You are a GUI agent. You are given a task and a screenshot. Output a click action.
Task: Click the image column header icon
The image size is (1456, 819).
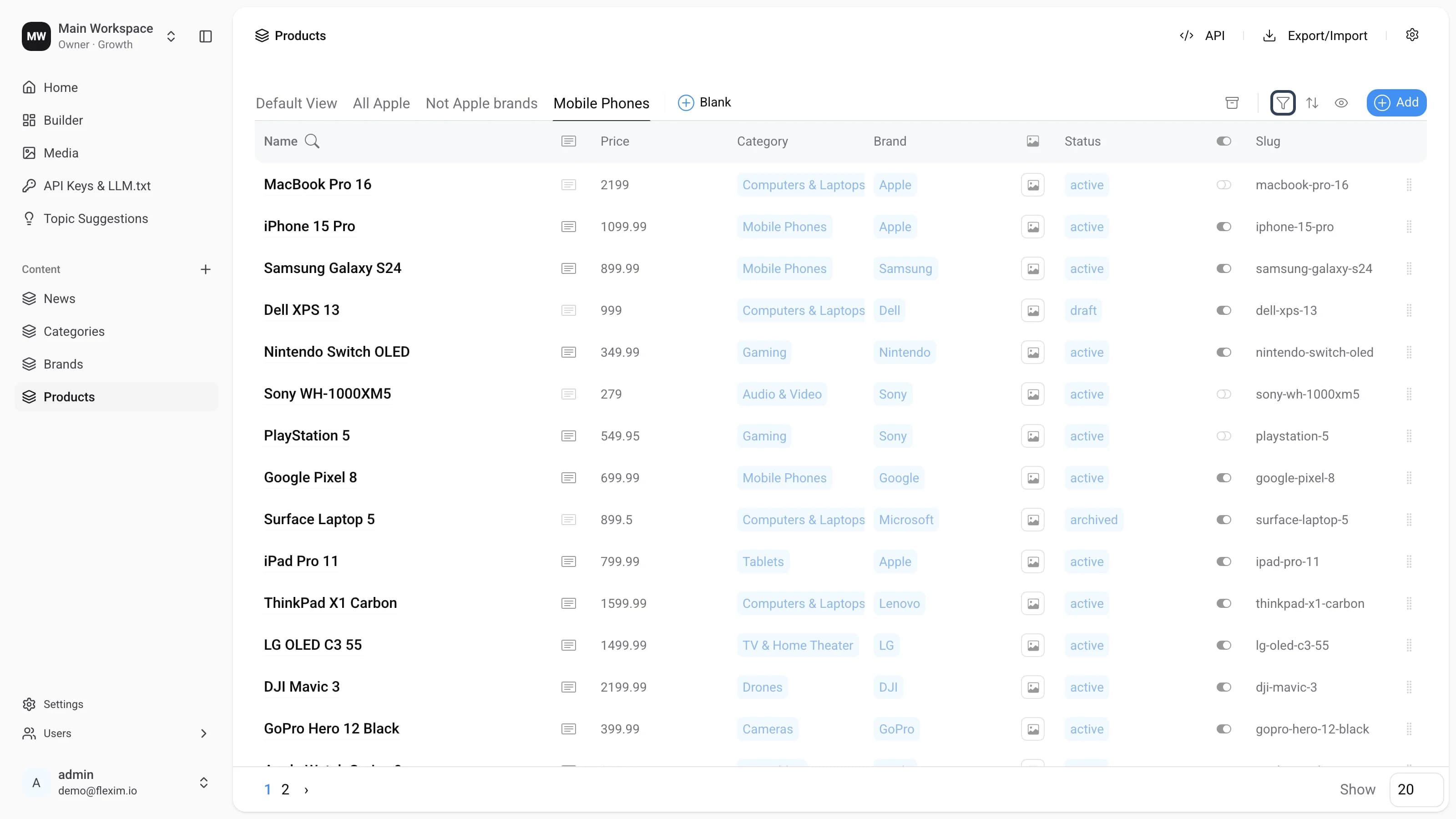(x=1033, y=142)
